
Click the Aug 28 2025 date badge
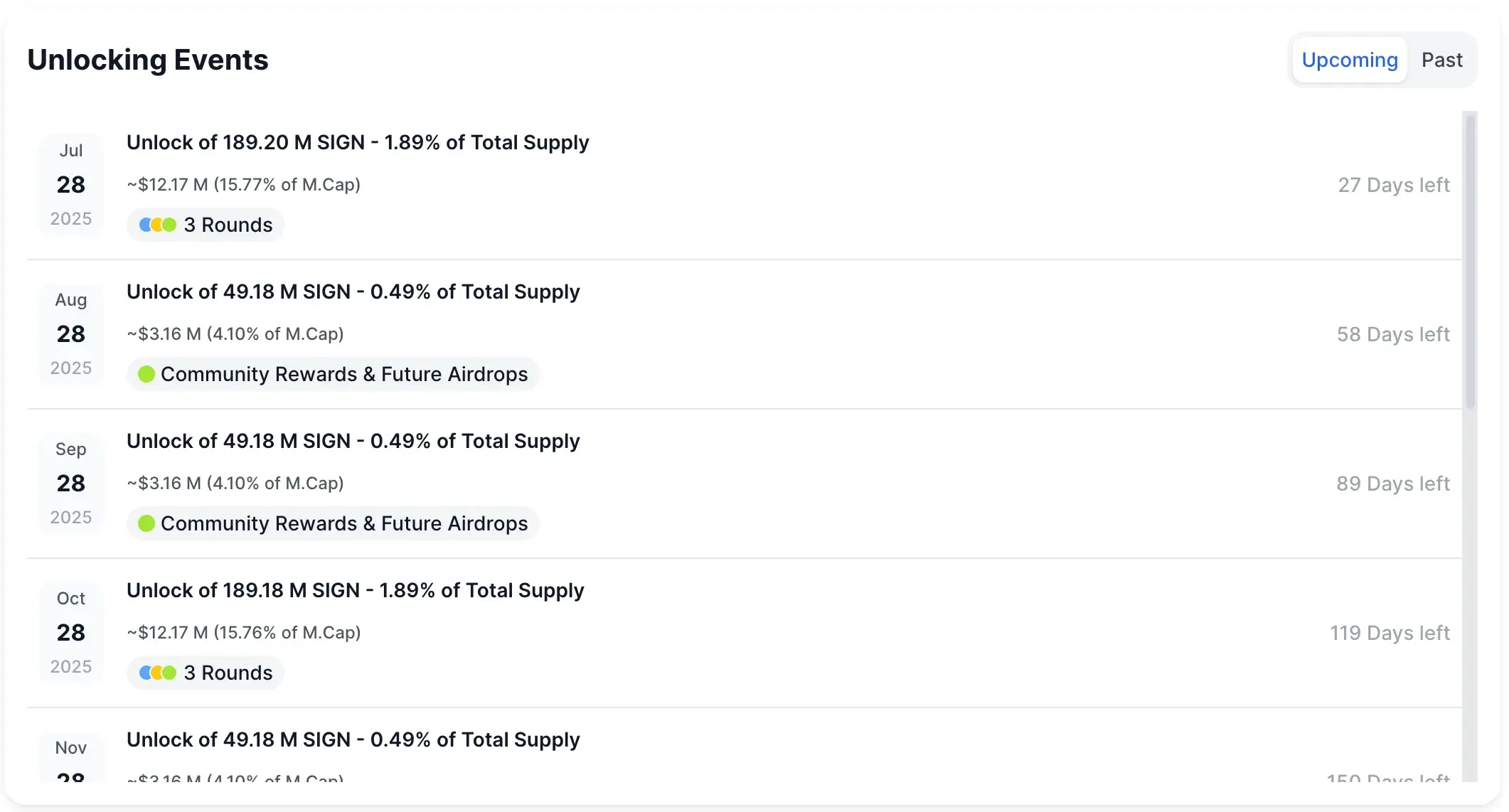tap(71, 334)
